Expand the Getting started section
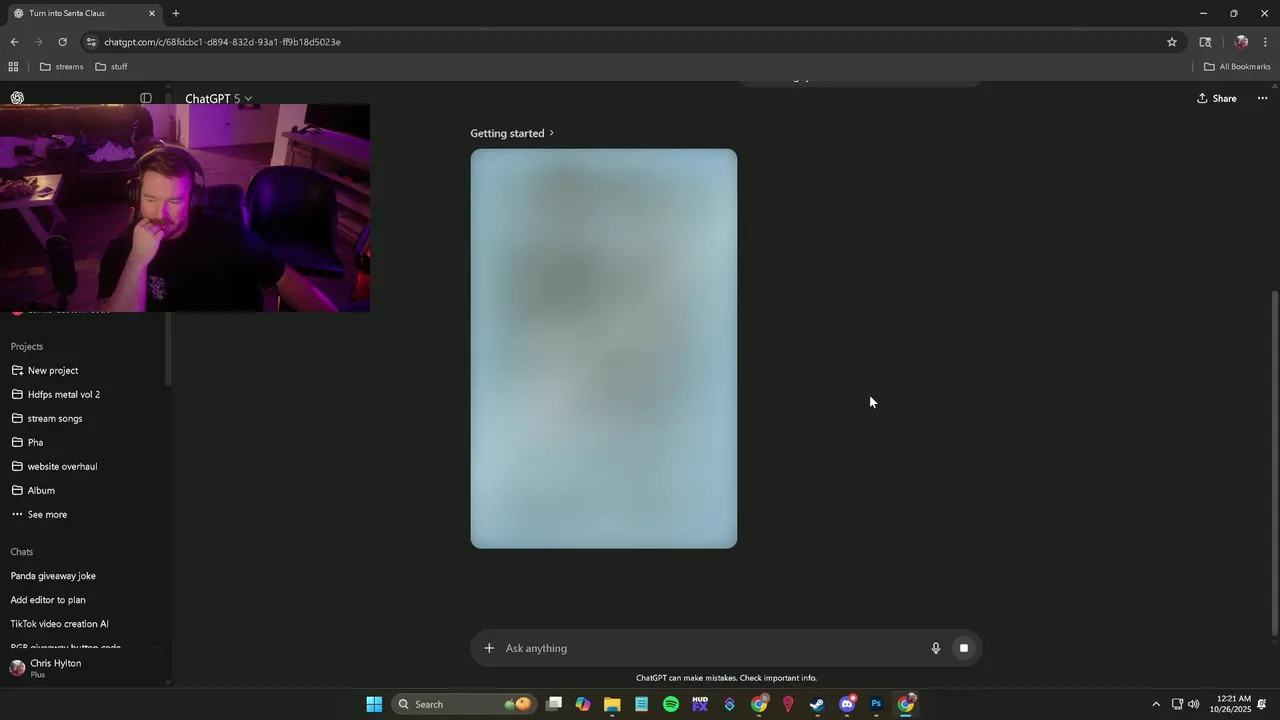Viewport: 1280px width, 720px height. pos(512,133)
